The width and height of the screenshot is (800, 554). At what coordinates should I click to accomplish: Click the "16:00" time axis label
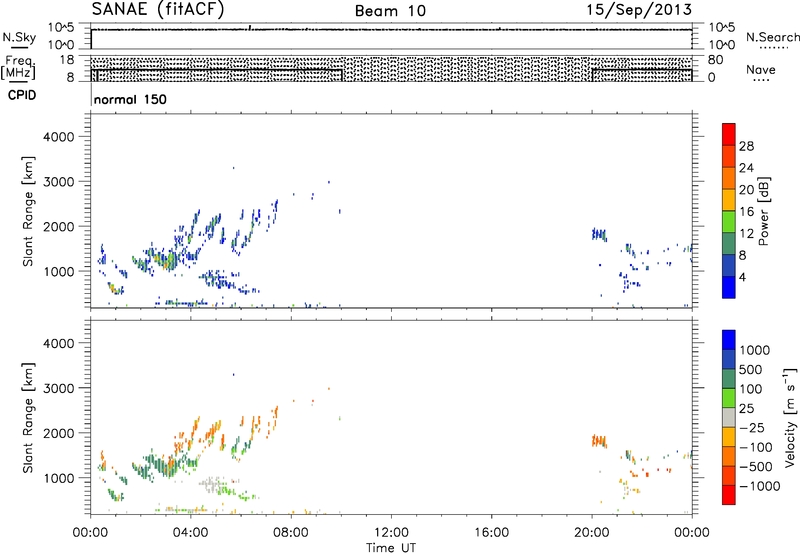[491, 533]
